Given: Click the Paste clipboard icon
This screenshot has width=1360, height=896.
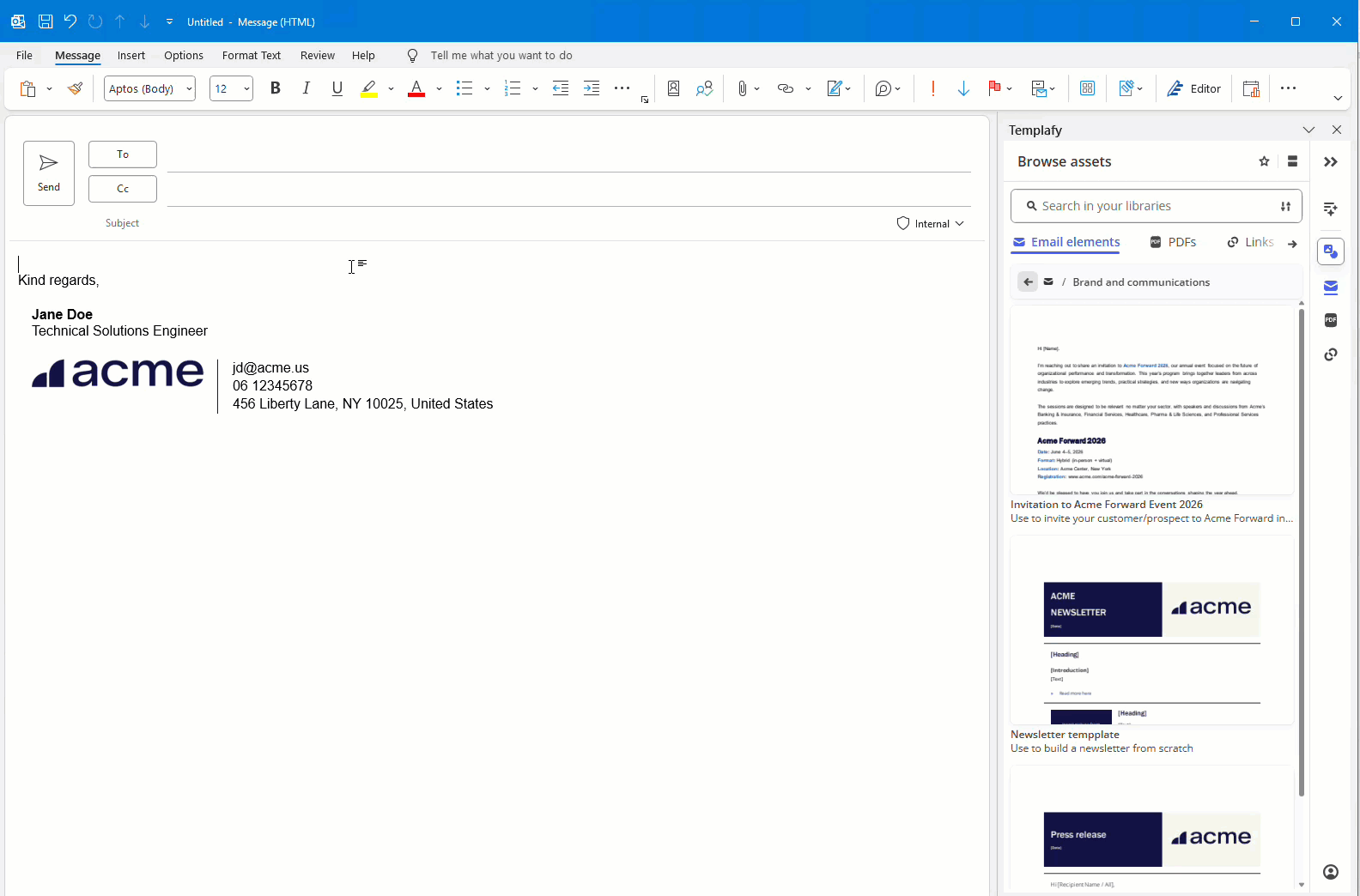Looking at the screenshot, I should [x=27, y=88].
